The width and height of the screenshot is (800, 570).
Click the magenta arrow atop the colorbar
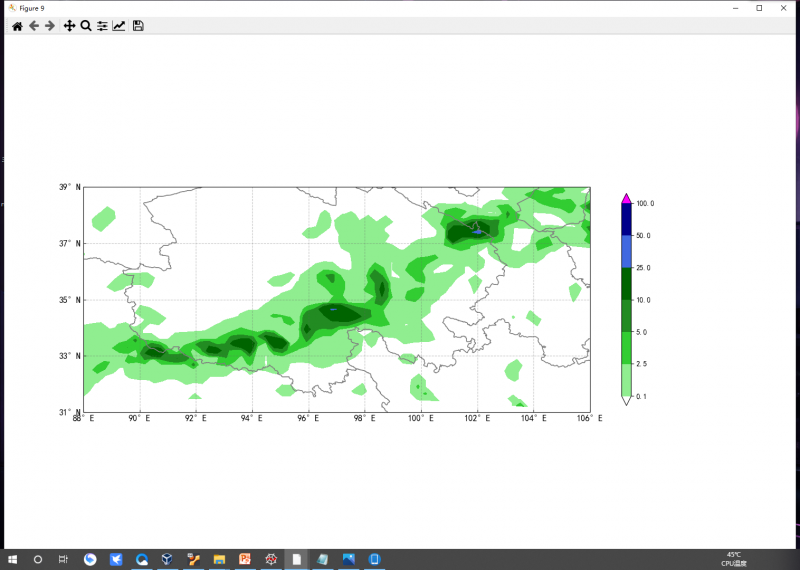pos(626,198)
